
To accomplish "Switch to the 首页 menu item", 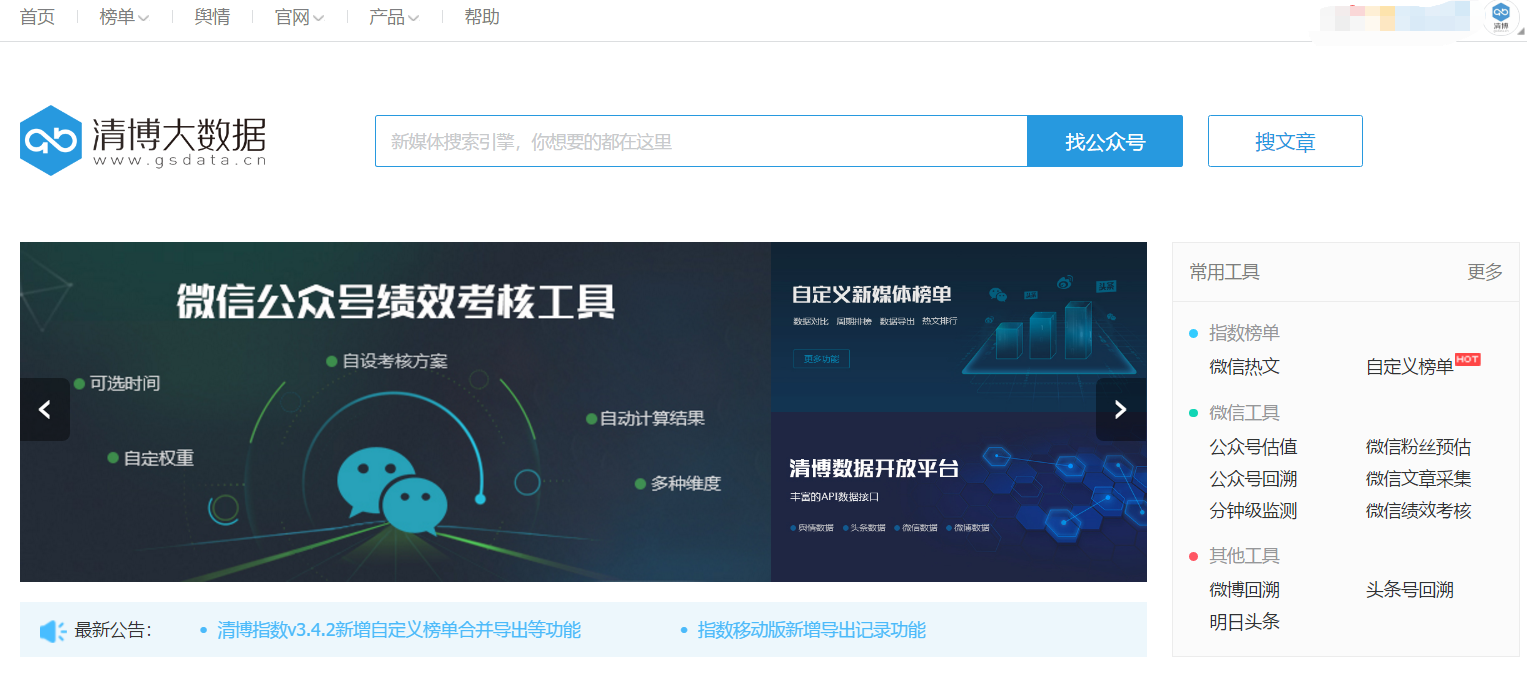I will coord(36,17).
